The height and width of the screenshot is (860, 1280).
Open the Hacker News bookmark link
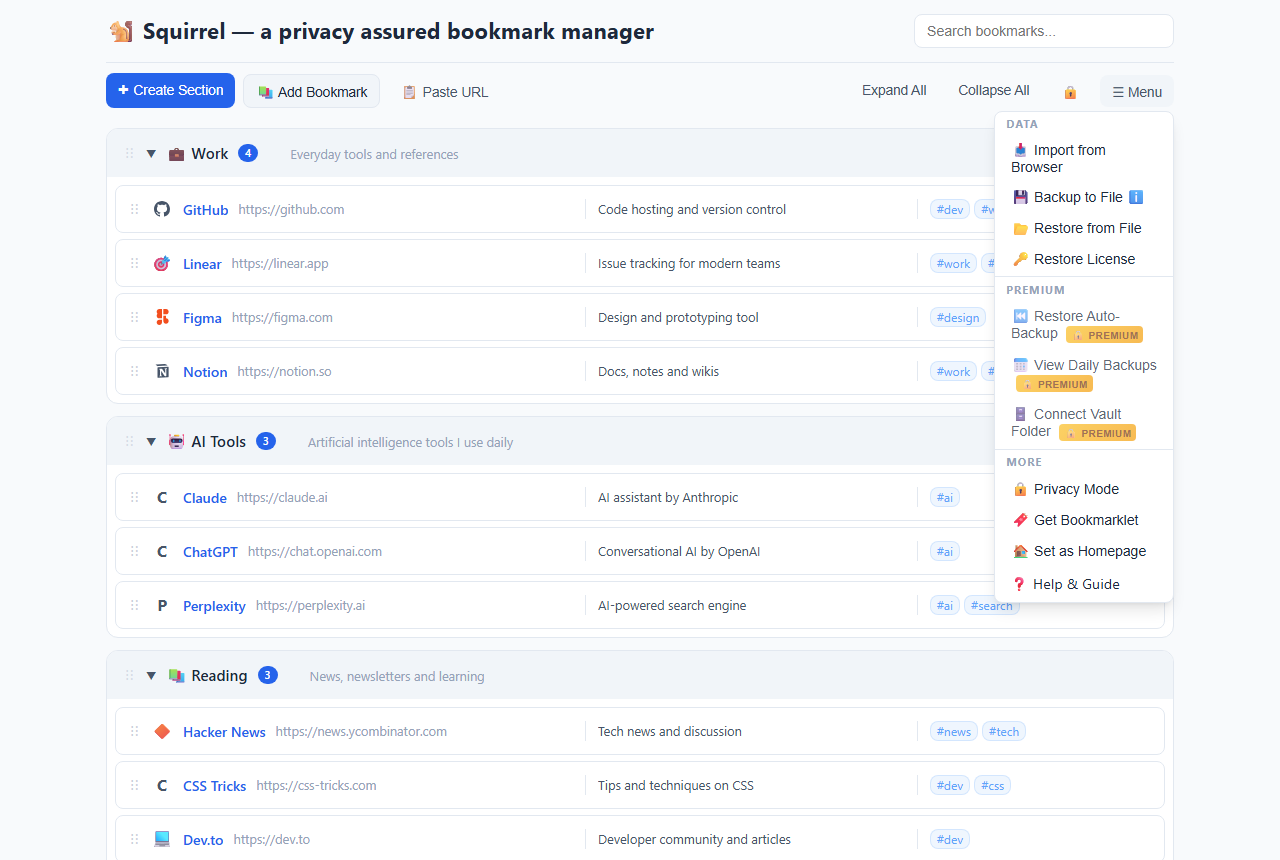[224, 732]
